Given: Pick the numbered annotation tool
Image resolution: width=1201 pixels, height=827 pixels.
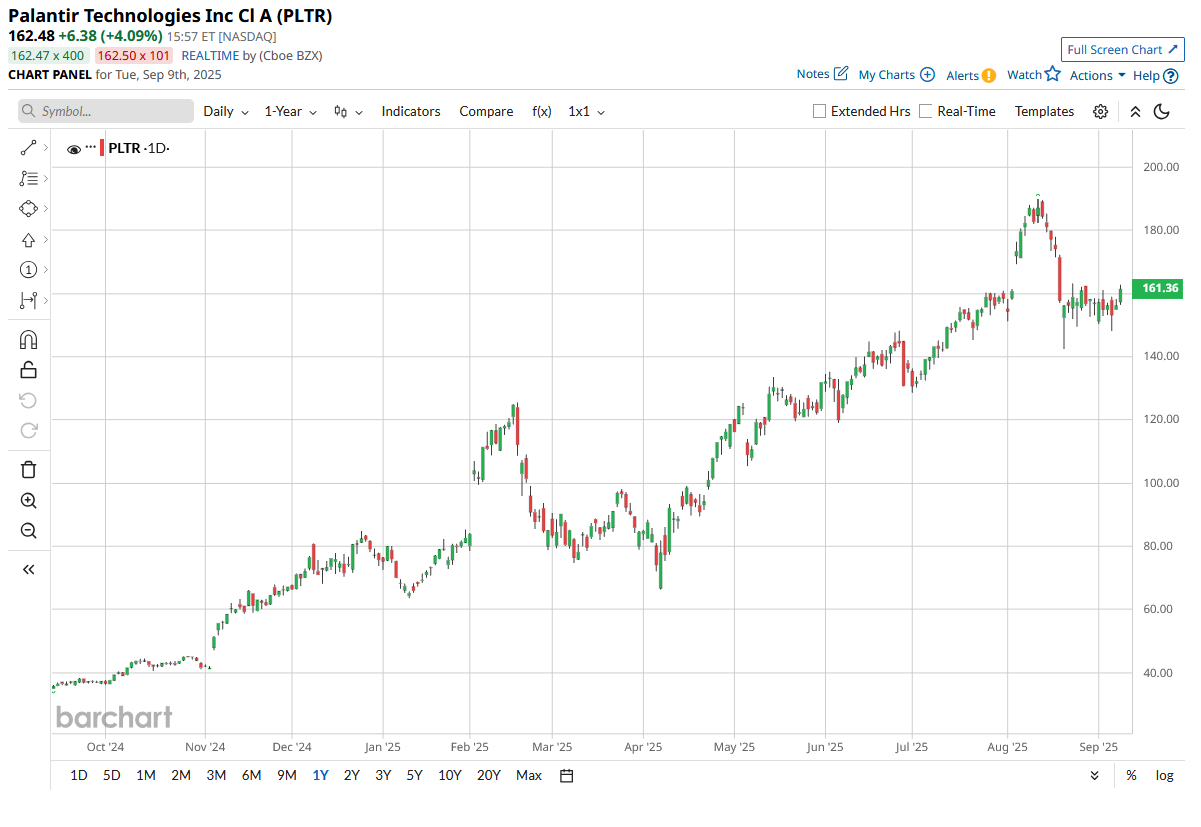Looking at the screenshot, I should click(x=28, y=270).
